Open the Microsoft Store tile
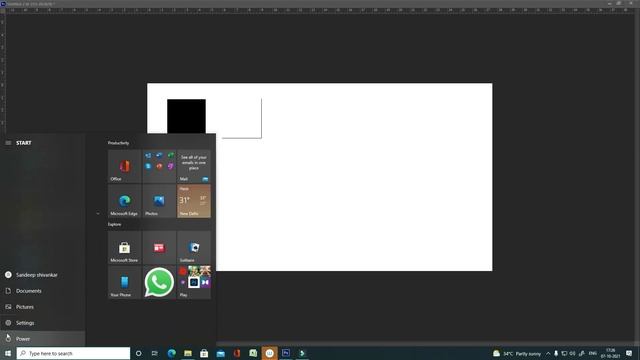The width and height of the screenshot is (640, 360). [x=124, y=247]
